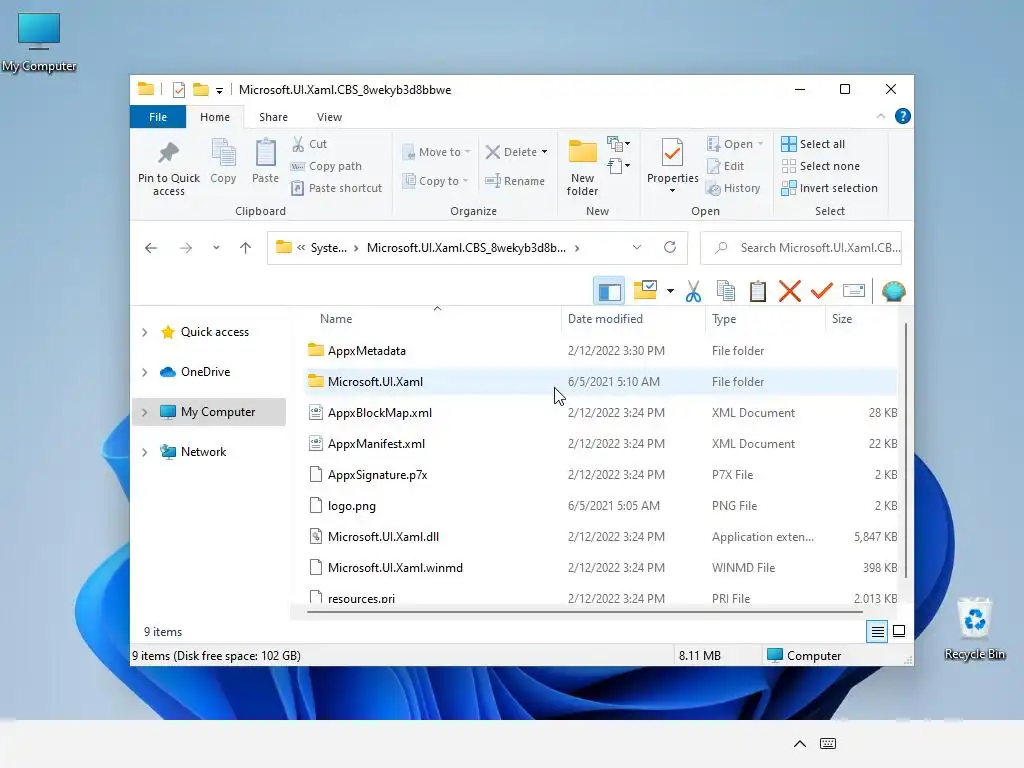Click the horizontal scrollbar under file list
1024x768 pixels.
point(584,612)
